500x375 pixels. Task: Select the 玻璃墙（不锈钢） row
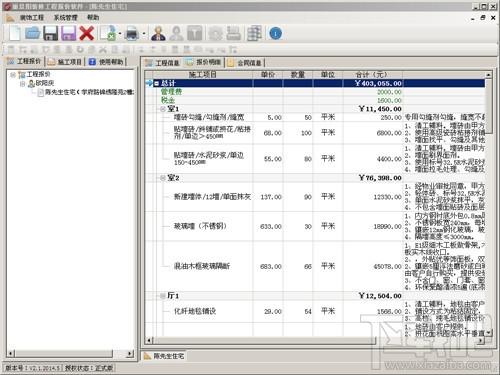315,226
